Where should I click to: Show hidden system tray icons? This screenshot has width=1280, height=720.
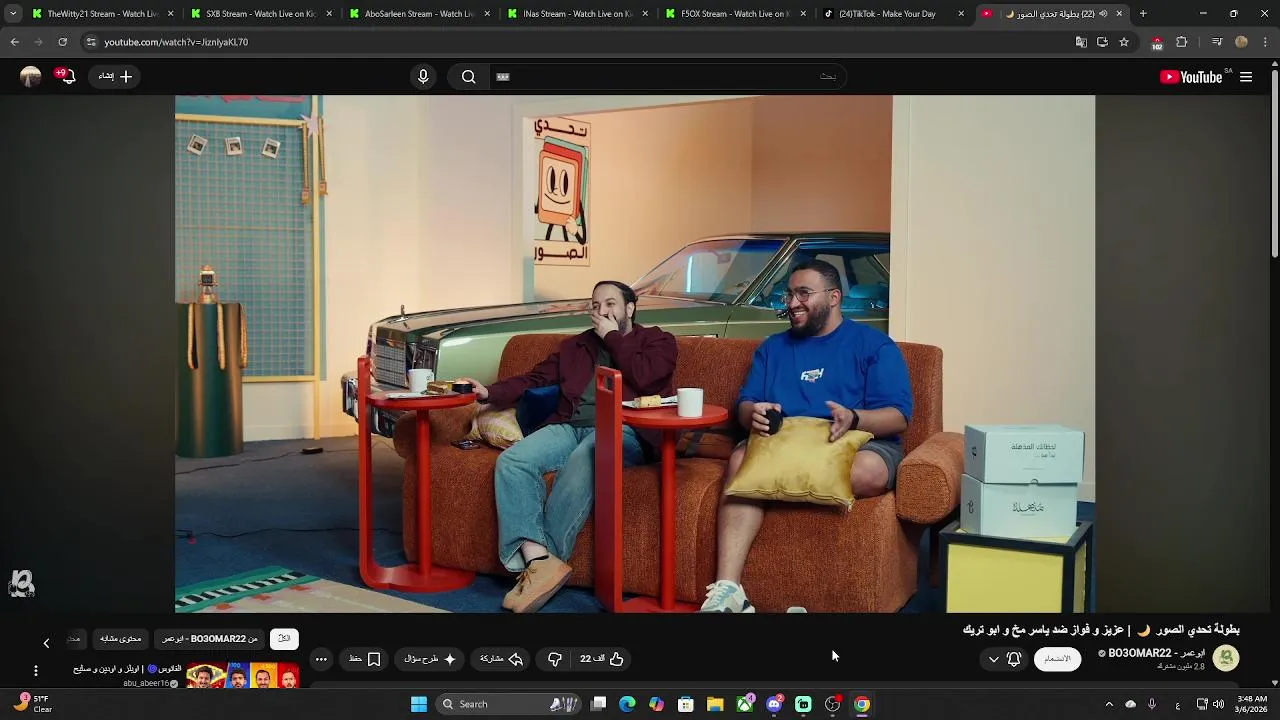pos(1109,704)
